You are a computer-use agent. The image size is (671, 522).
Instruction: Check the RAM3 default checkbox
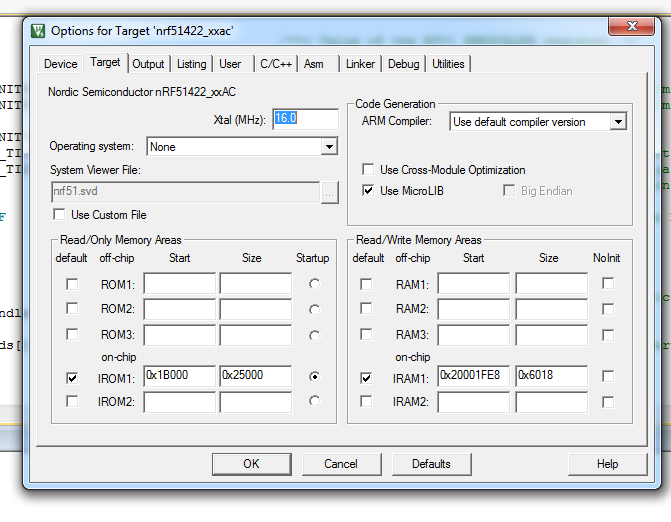click(366, 334)
